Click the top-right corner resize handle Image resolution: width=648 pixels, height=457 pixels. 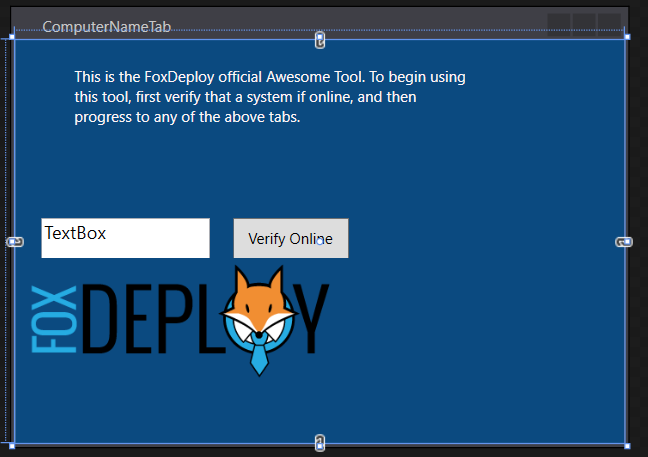(627, 37)
